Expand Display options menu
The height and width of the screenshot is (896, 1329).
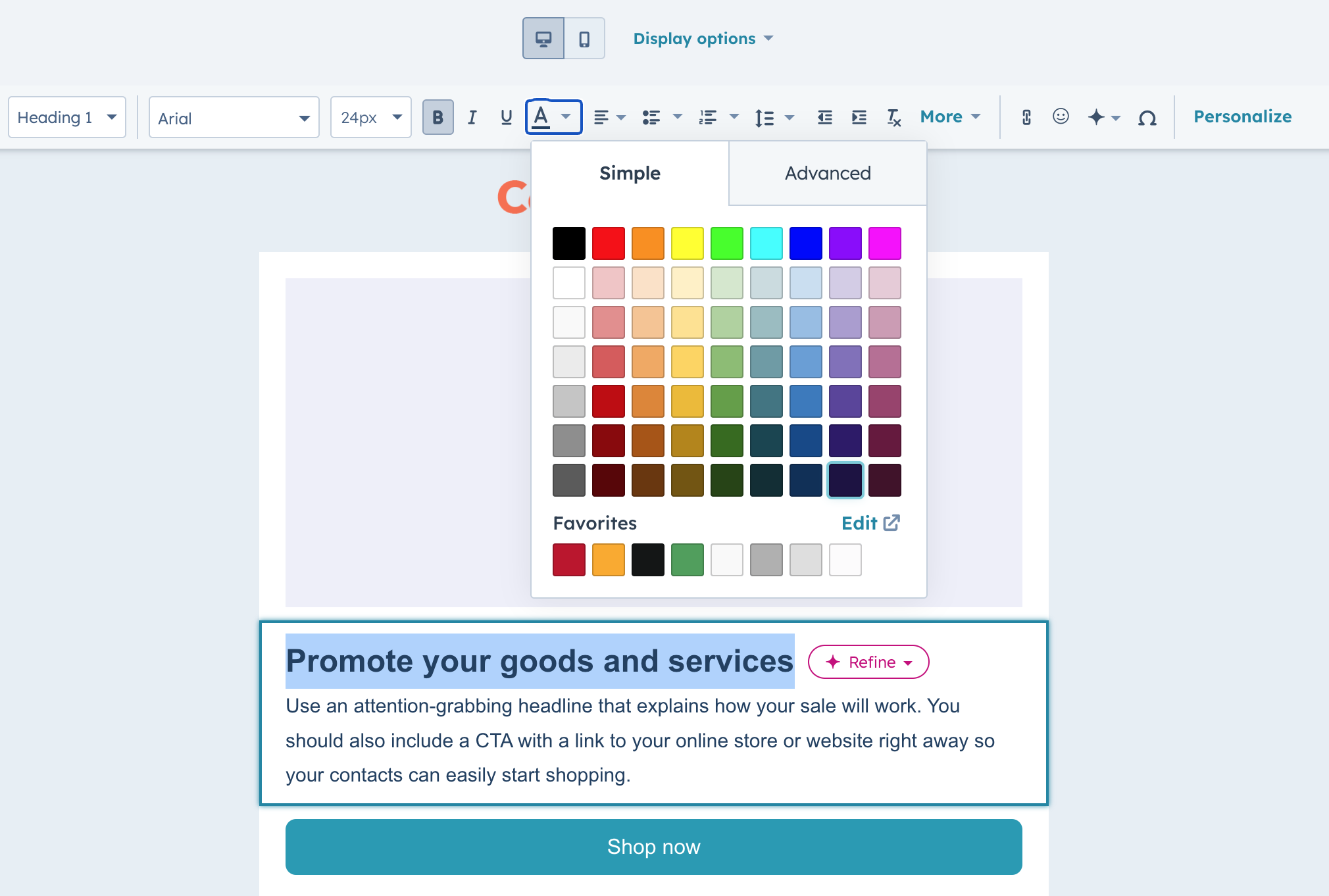click(x=703, y=39)
